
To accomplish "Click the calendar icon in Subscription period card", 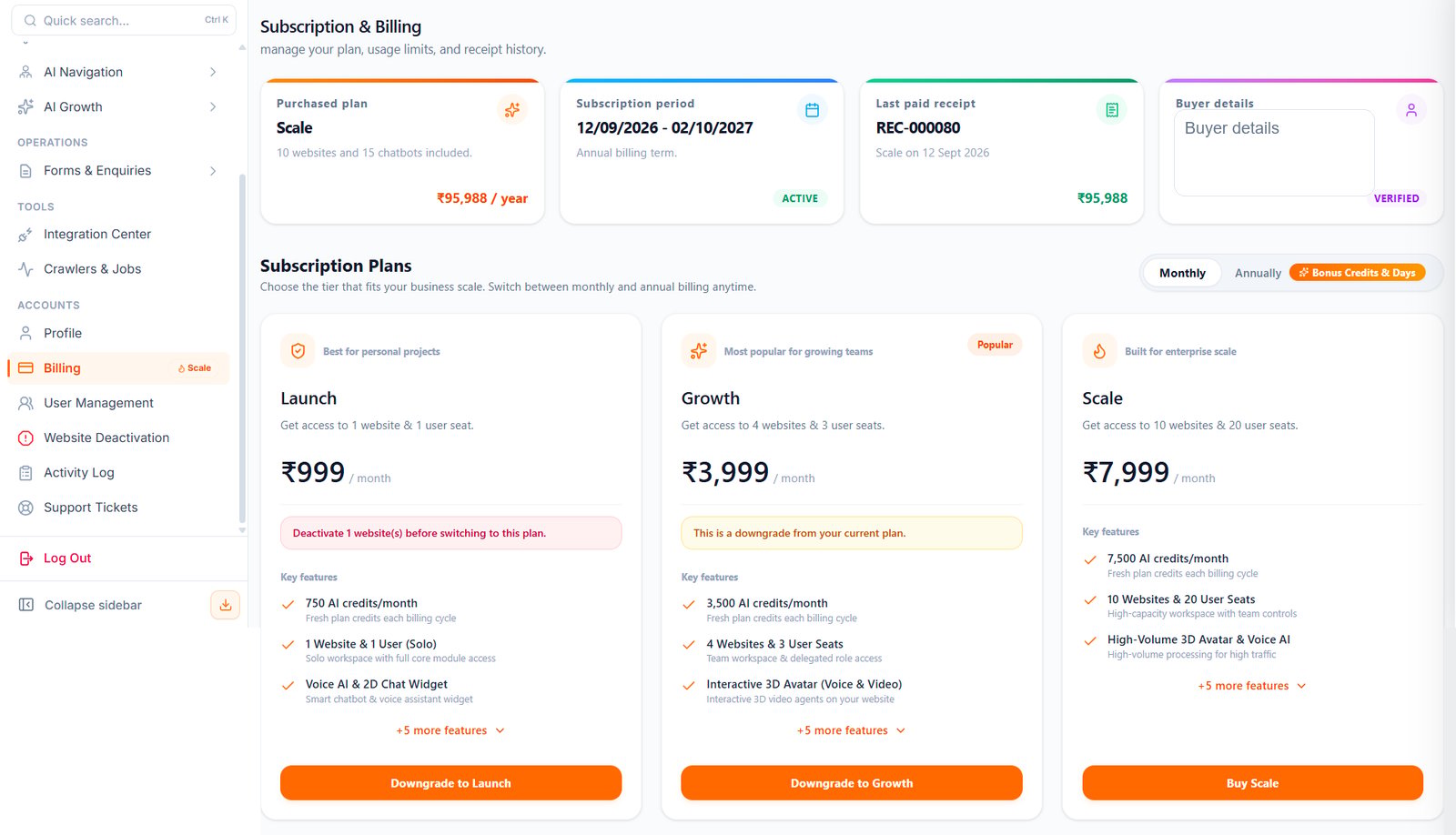I will [812, 110].
